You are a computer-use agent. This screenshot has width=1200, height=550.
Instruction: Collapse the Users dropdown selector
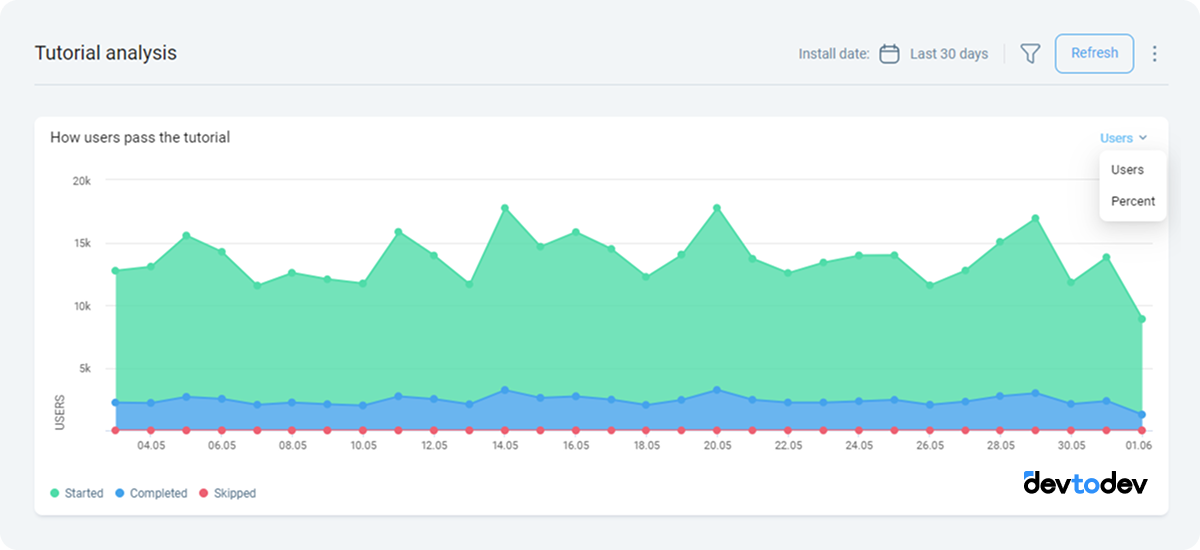point(1117,138)
